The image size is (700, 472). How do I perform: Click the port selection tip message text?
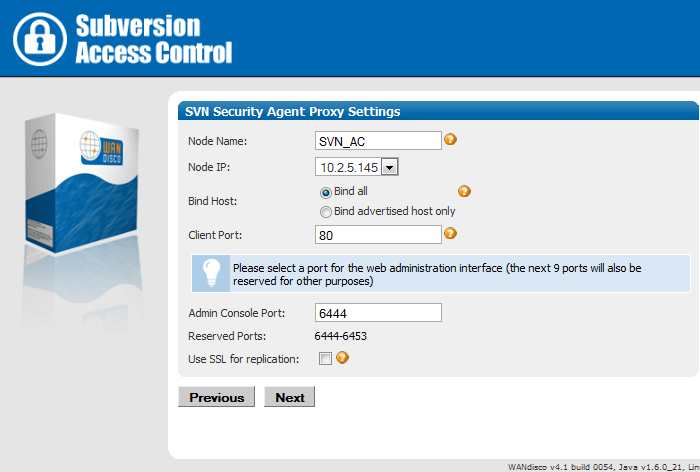437,274
